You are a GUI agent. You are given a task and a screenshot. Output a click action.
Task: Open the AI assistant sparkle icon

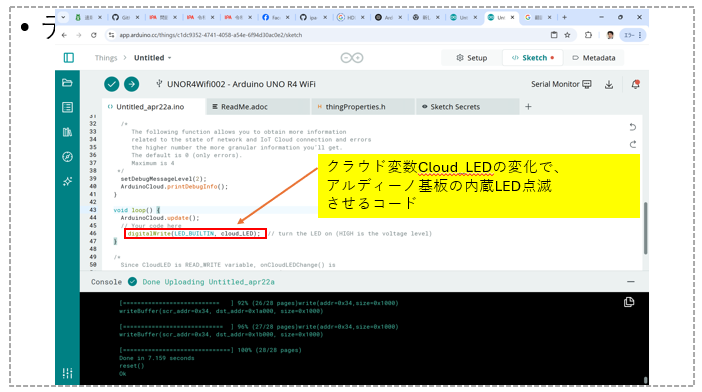(x=67, y=181)
